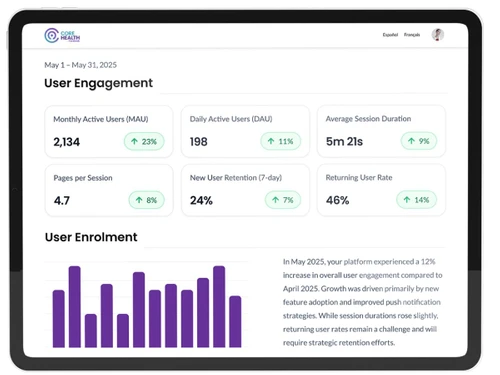The height and width of the screenshot is (375, 500).
Task: Switch language to Français
Action: [x=412, y=35]
